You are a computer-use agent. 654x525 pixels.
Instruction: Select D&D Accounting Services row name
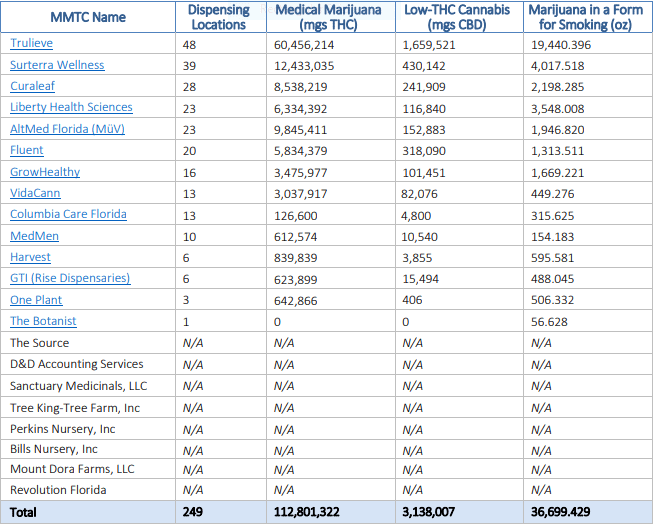77,364
